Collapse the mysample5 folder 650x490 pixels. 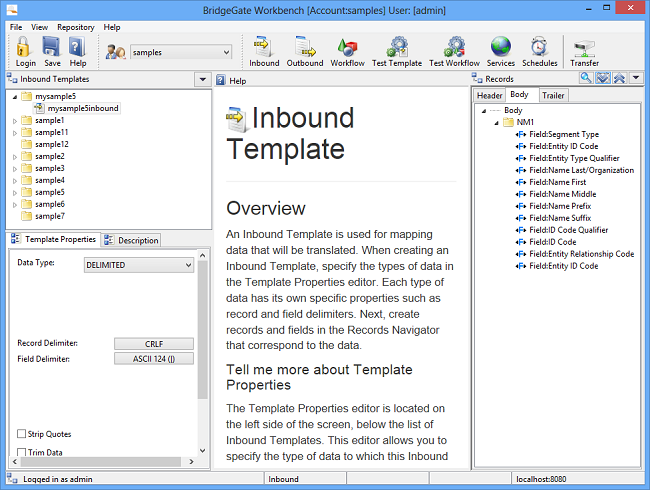[x=15, y=97]
